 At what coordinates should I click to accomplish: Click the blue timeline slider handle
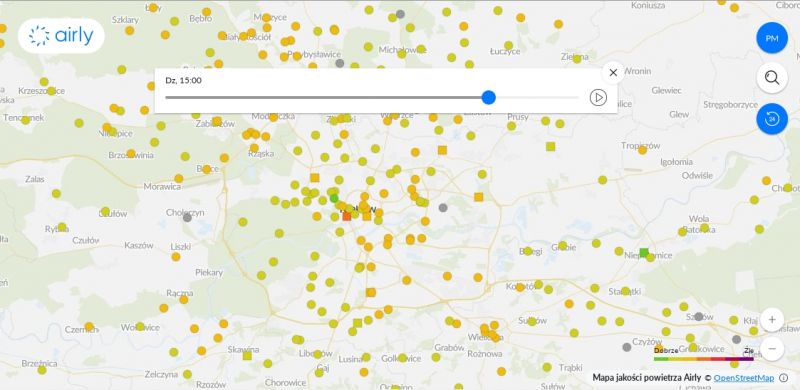coord(489,98)
